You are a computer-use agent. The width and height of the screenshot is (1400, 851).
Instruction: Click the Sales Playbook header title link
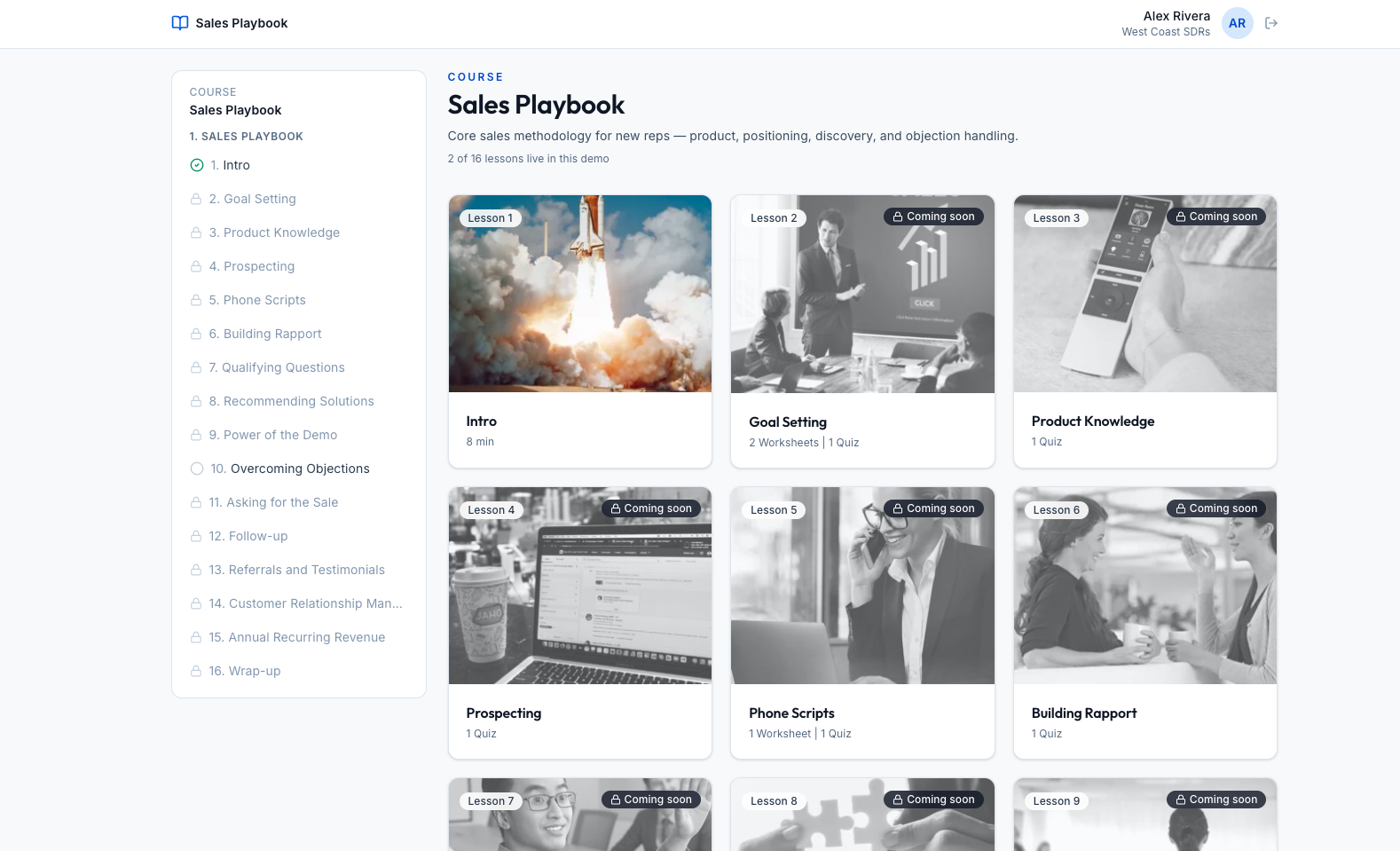pyautogui.click(x=241, y=23)
